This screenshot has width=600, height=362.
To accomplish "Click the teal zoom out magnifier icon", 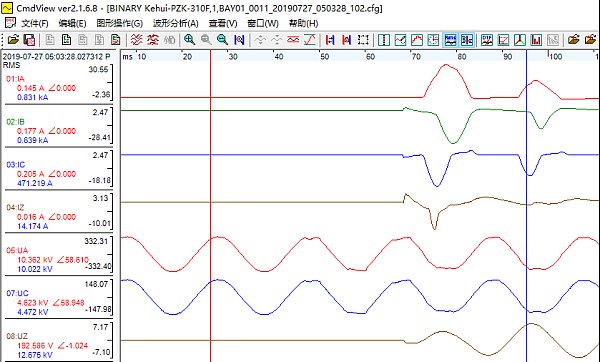I will point(222,39).
